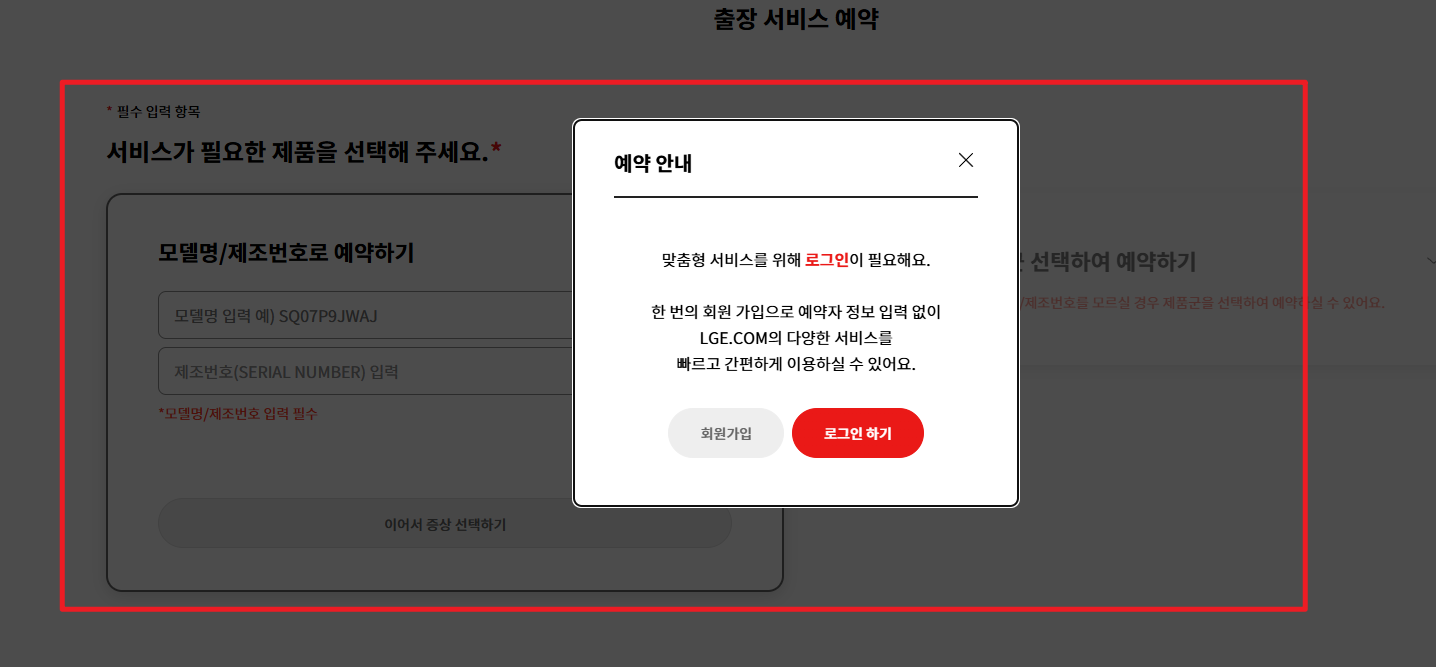Click the 필수 입력 항목 note
This screenshot has width=1436, height=667.
(x=153, y=111)
